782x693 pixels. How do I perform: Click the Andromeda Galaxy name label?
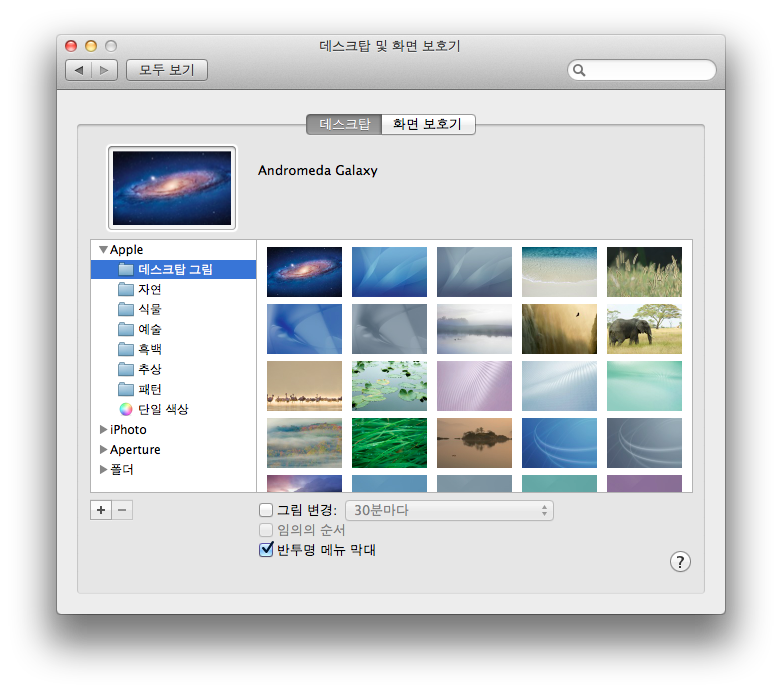[x=318, y=171]
